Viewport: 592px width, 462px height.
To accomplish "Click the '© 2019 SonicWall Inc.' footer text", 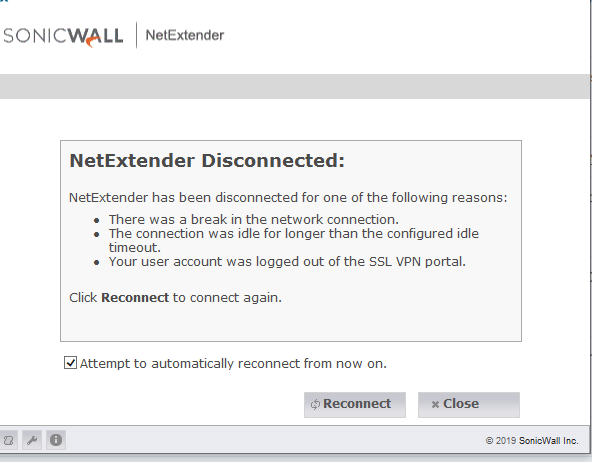I will point(532,440).
